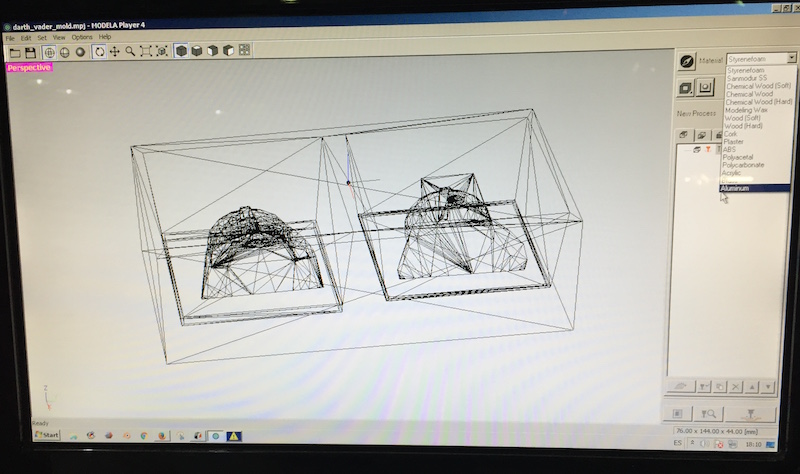Open the Set menu
The height and width of the screenshot is (474, 800).
click(x=42, y=38)
